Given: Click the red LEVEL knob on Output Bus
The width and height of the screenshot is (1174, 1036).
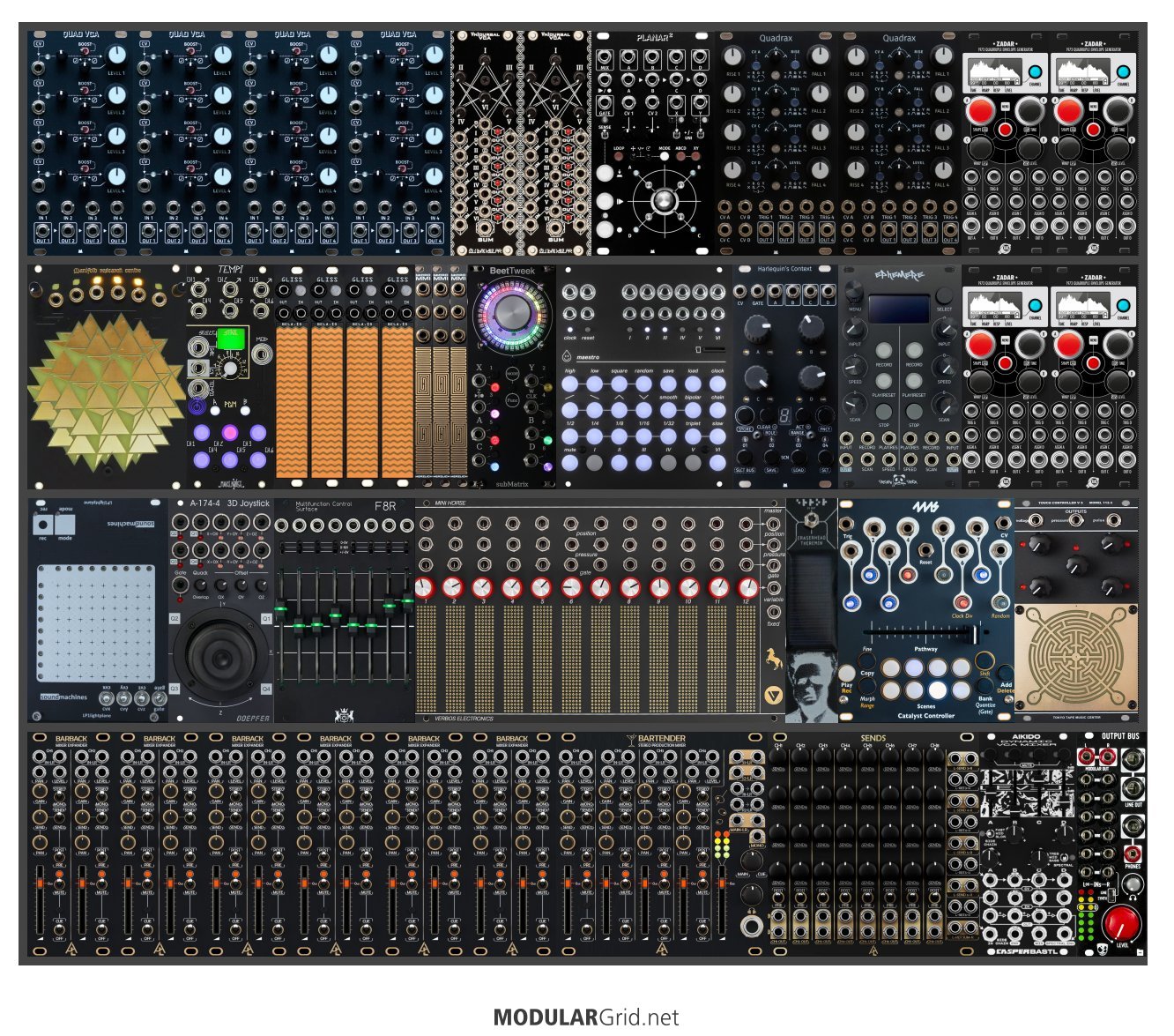Looking at the screenshot, I should [1121, 923].
